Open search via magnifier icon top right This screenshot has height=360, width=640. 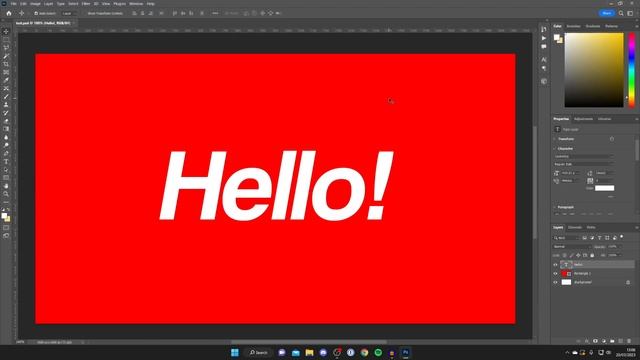tap(621, 13)
